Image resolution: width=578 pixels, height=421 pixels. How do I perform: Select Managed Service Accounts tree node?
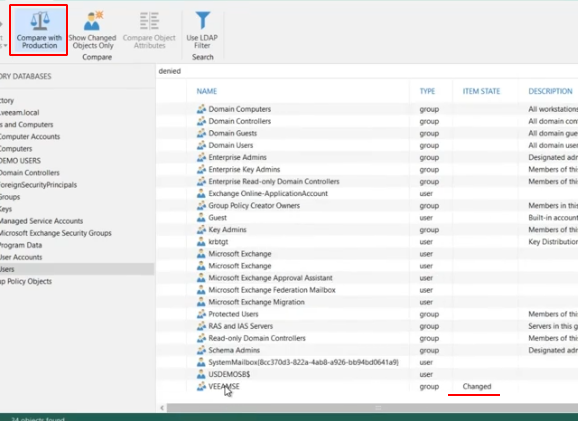coord(41,221)
